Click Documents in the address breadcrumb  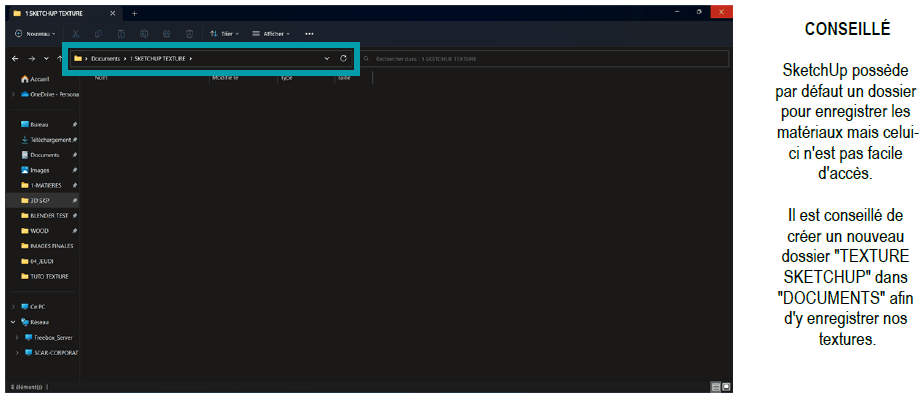pyautogui.click(x=105, y=59)
